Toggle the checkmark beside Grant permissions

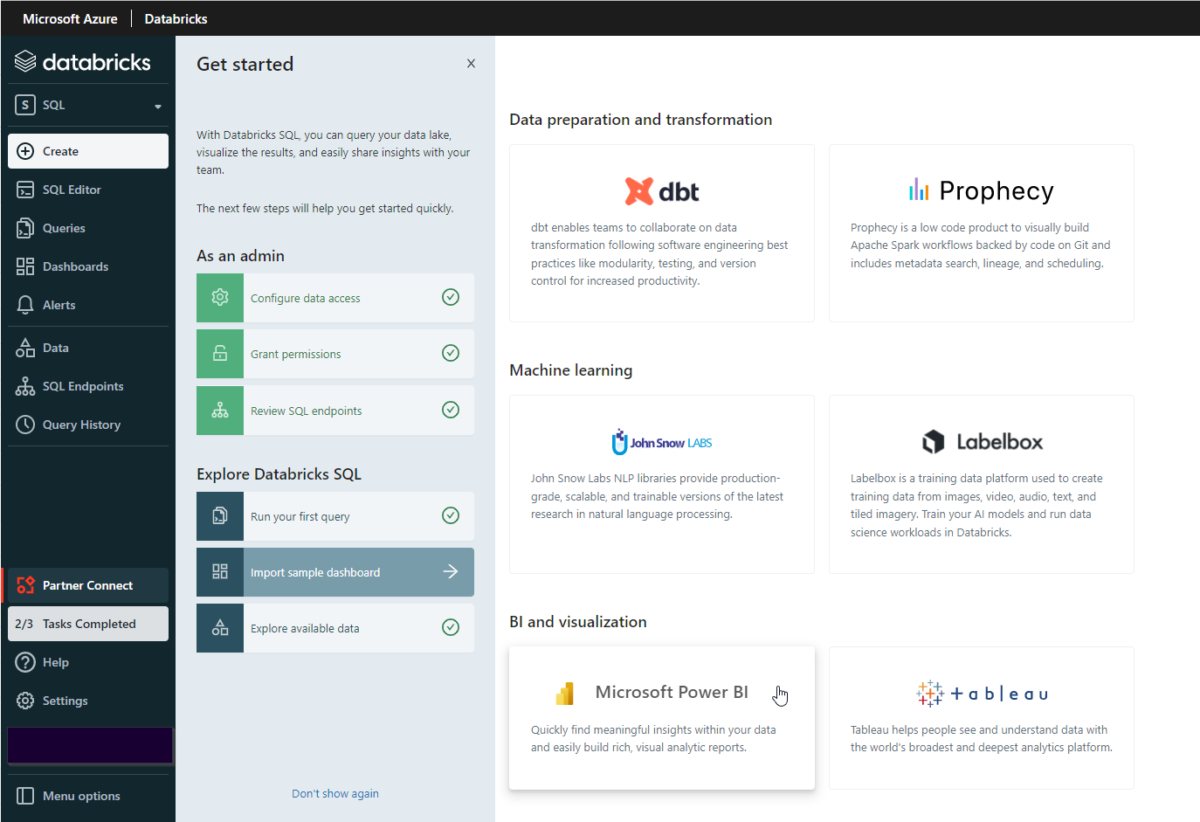click(x=450, y=353)
